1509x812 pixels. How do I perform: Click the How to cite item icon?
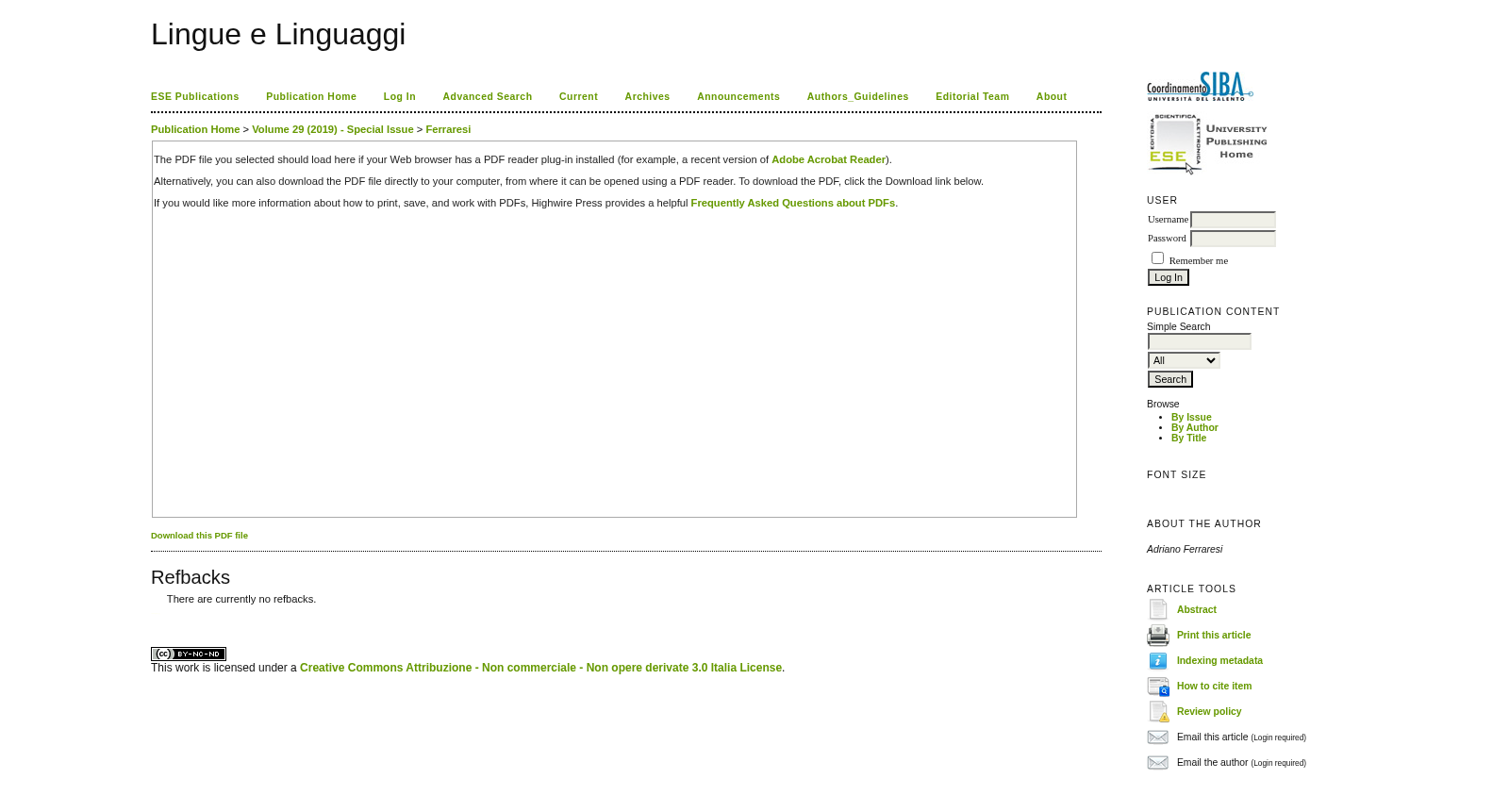click(1158, 687)
